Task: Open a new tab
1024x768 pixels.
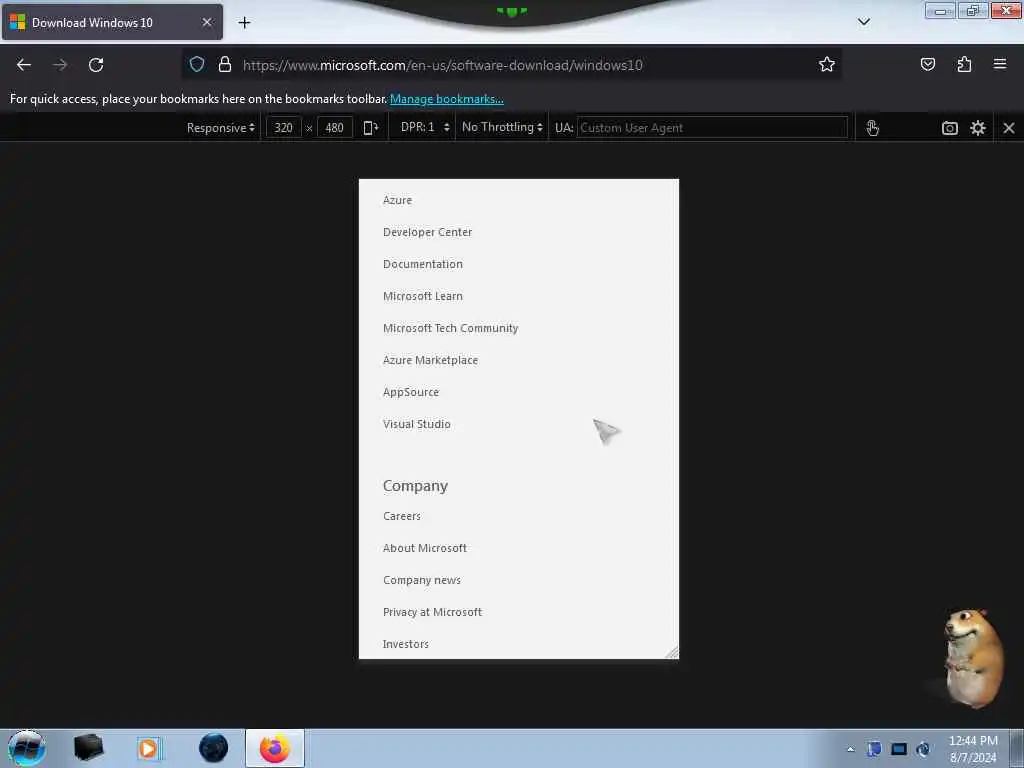Action: pyautogui.click(x=244, y=23)
